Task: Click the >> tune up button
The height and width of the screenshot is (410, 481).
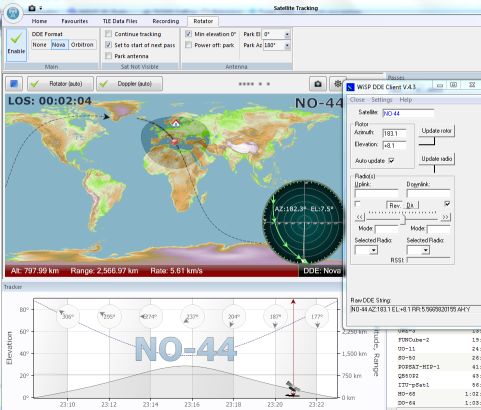Action: [x=445, y=217]
